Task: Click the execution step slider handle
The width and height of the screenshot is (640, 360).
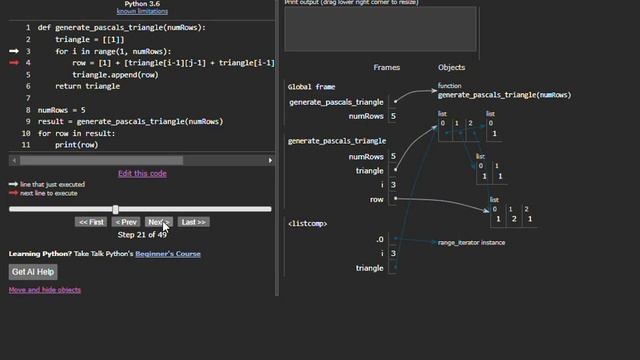Action: (x=116, y=209)
